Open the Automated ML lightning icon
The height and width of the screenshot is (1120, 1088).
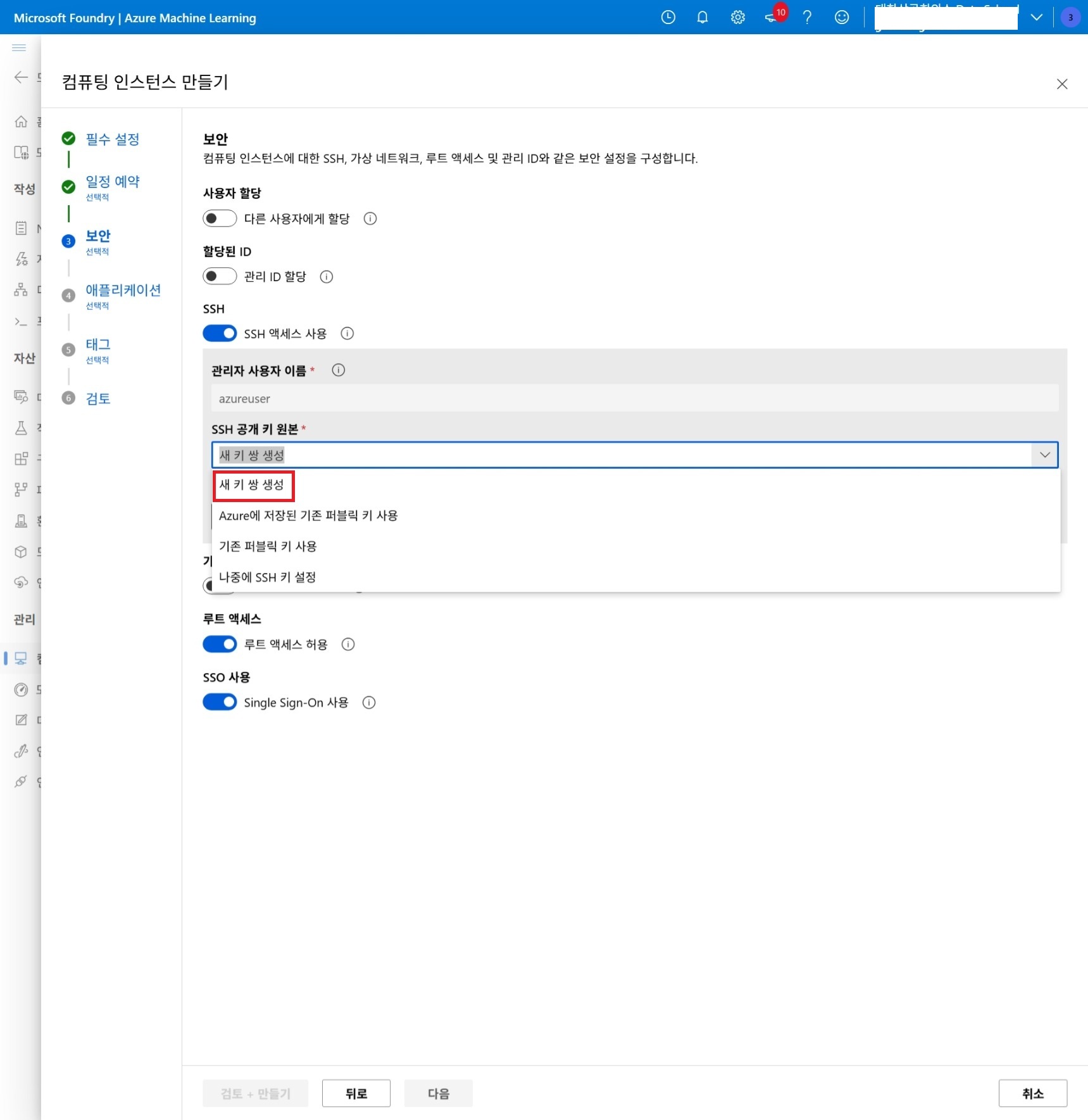(21, 258)
